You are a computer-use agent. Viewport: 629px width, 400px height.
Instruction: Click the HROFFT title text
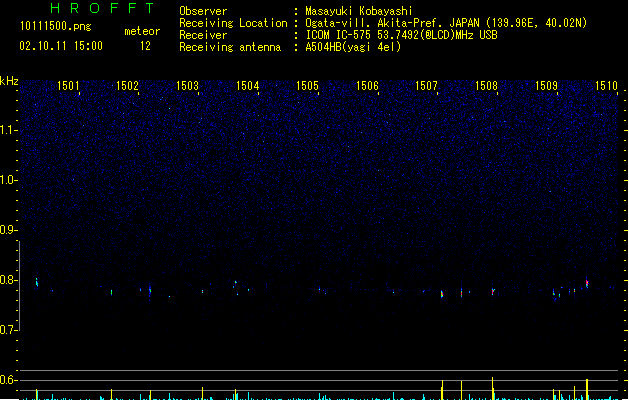click(103, 8)
